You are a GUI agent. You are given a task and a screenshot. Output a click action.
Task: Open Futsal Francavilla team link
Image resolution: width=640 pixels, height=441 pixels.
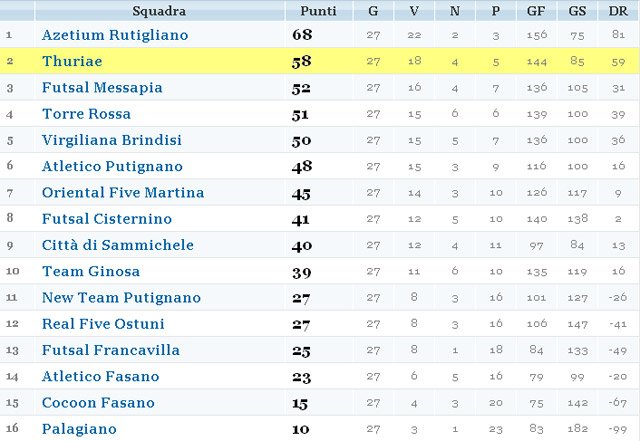point(111,350)
